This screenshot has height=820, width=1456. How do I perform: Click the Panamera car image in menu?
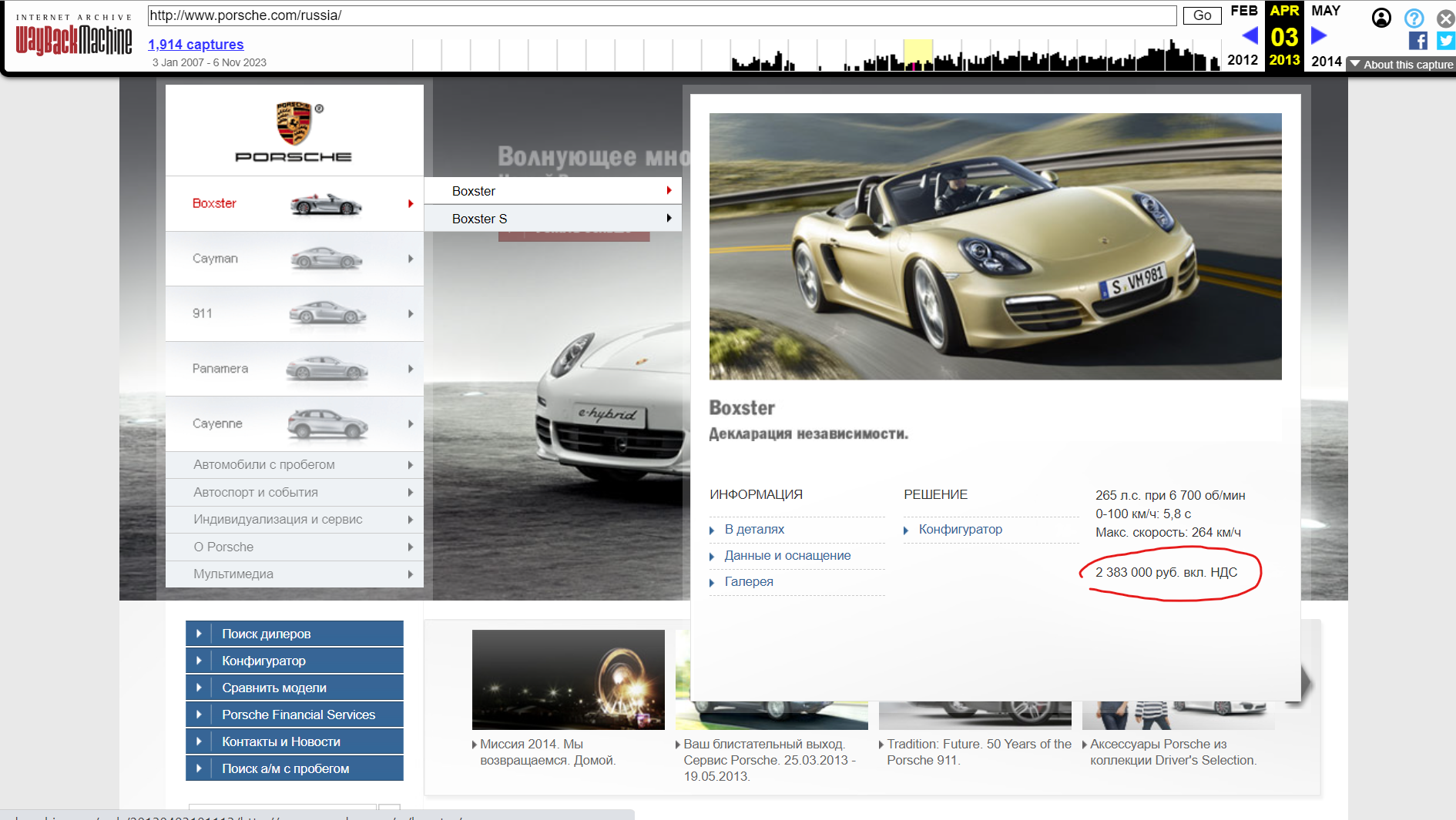[x=327, y=369]
